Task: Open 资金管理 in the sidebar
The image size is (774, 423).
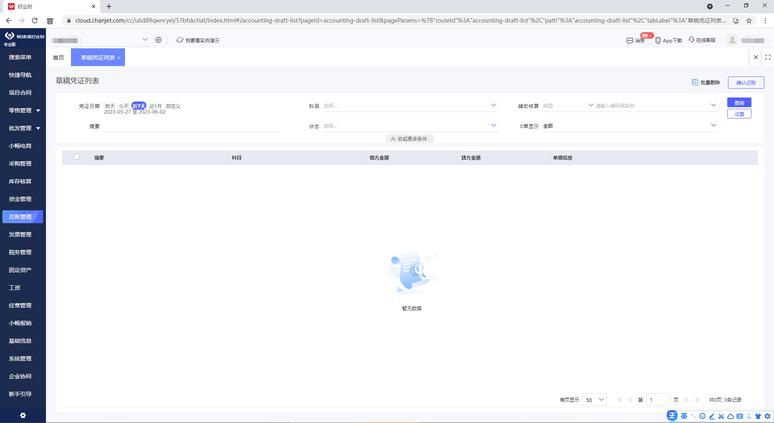Action: click(x=20, y=199)
